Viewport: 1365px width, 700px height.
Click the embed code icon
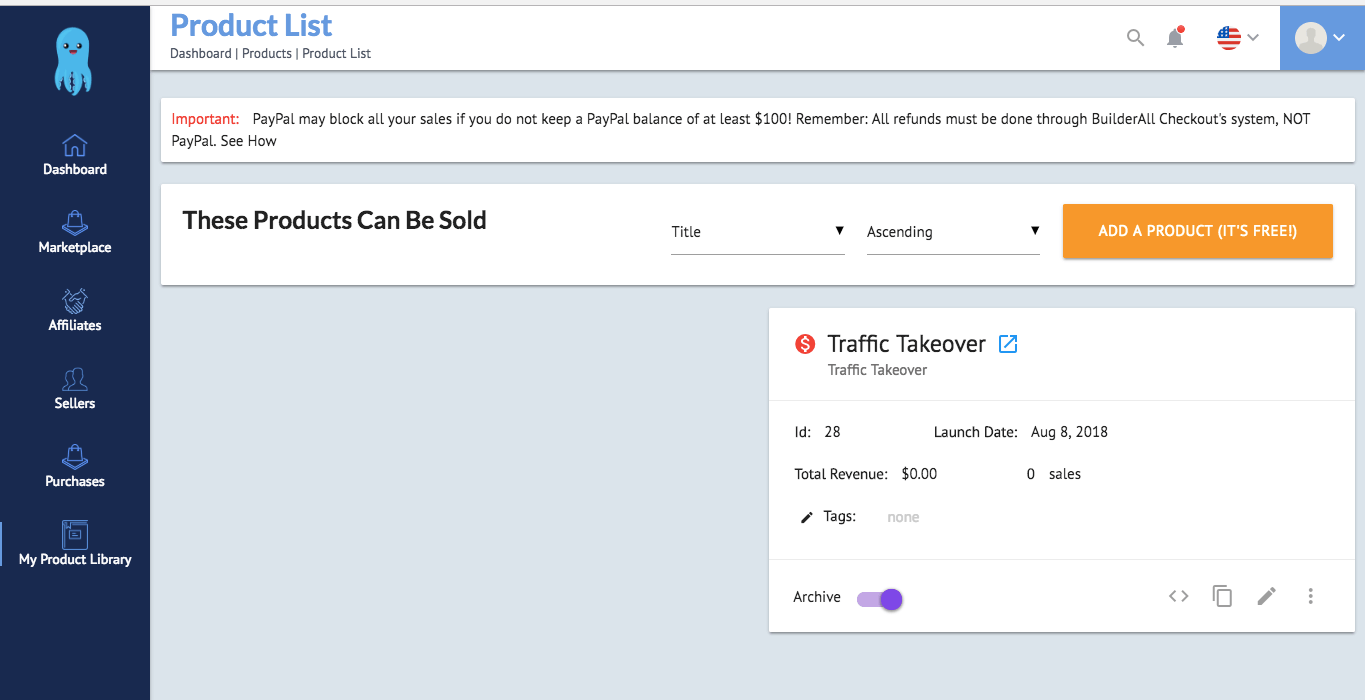coord(1179,596)
